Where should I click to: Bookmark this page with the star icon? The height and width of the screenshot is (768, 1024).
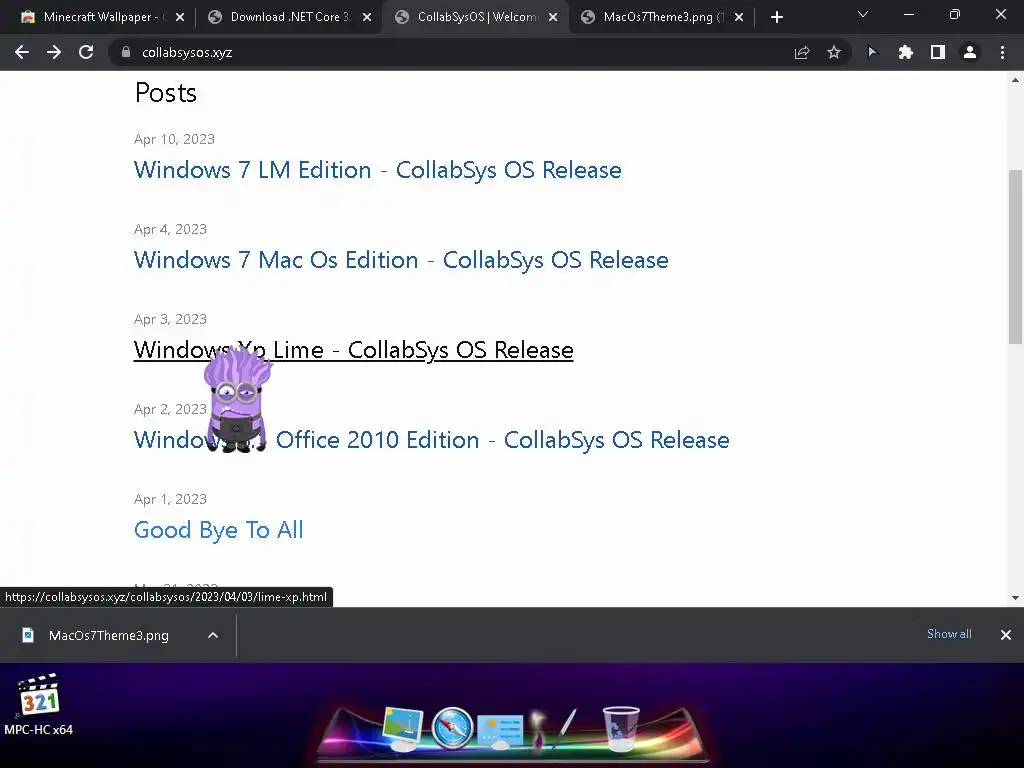834,52
